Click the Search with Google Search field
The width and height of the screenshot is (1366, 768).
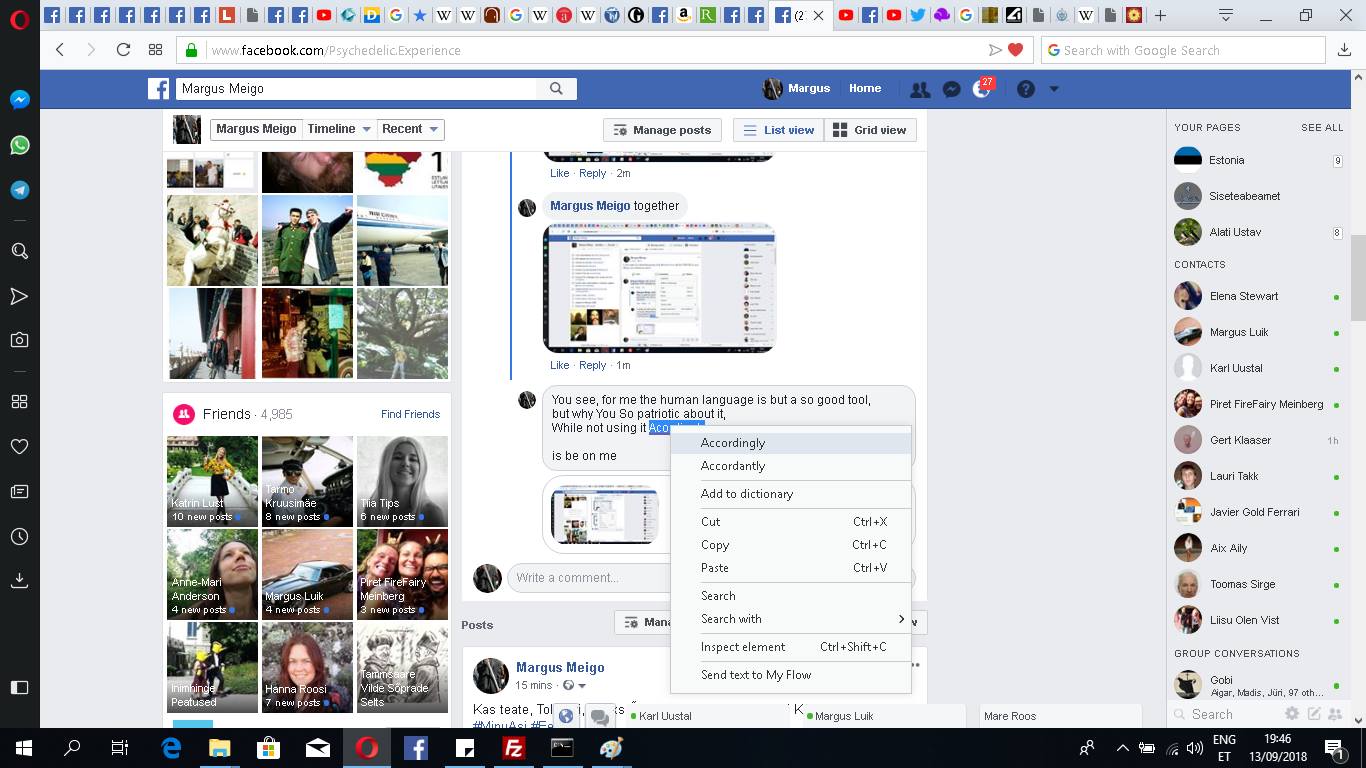[1183, 50]
